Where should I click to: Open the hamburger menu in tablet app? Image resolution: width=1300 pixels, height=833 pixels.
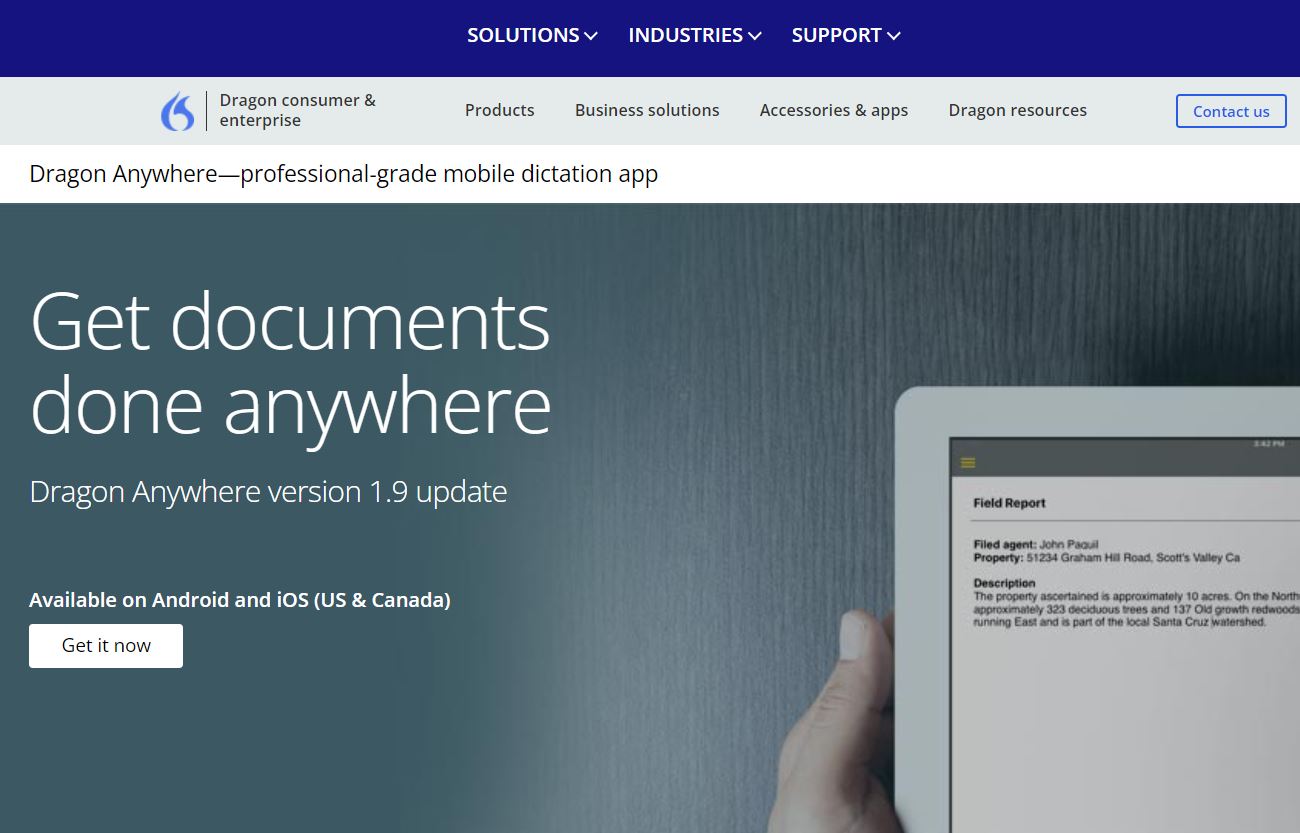click(x=967, y=463)
